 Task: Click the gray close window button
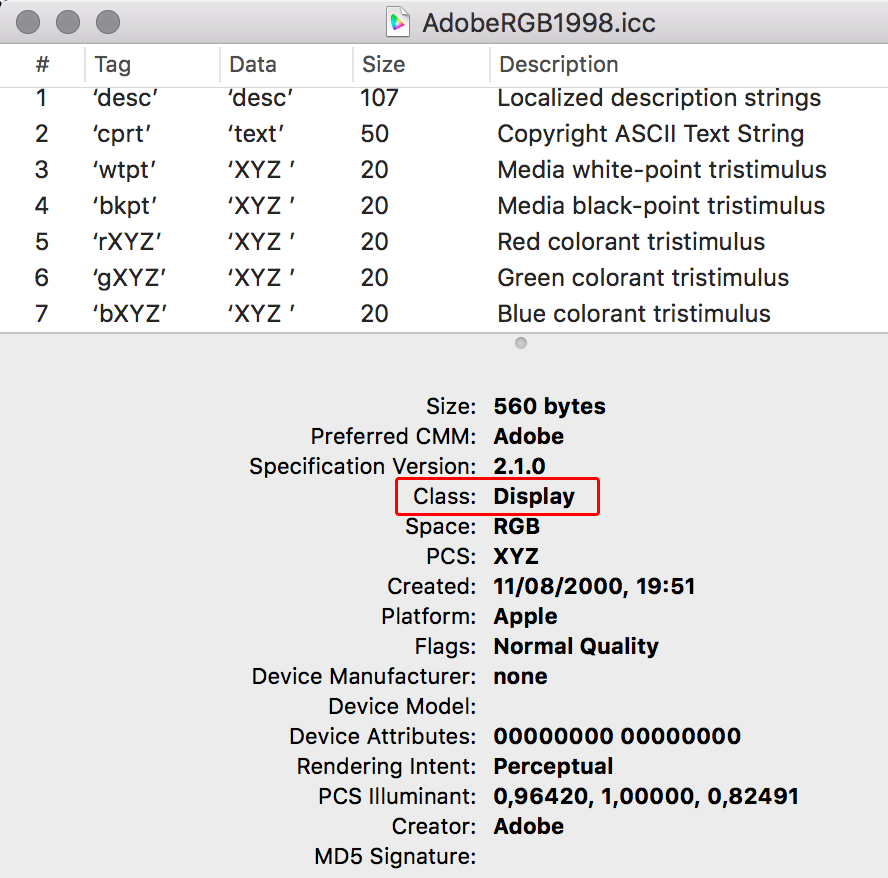28,22
